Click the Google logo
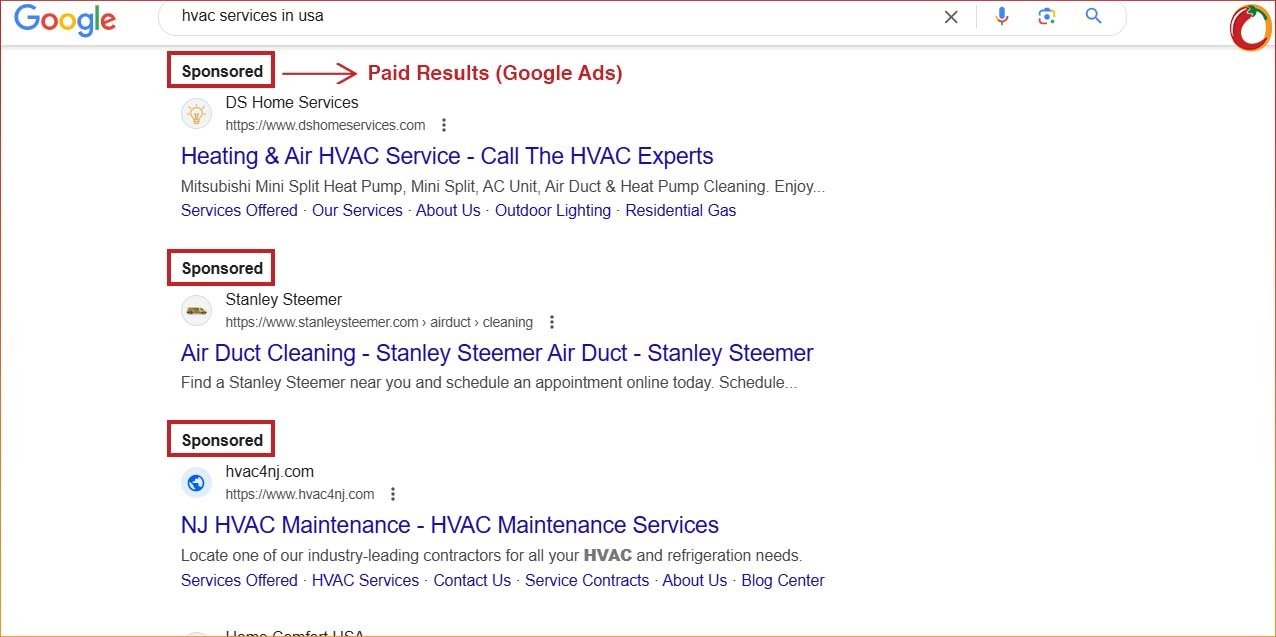Image resolution: width=1276 pixels, height=637 pixels. tap(65, 19)
